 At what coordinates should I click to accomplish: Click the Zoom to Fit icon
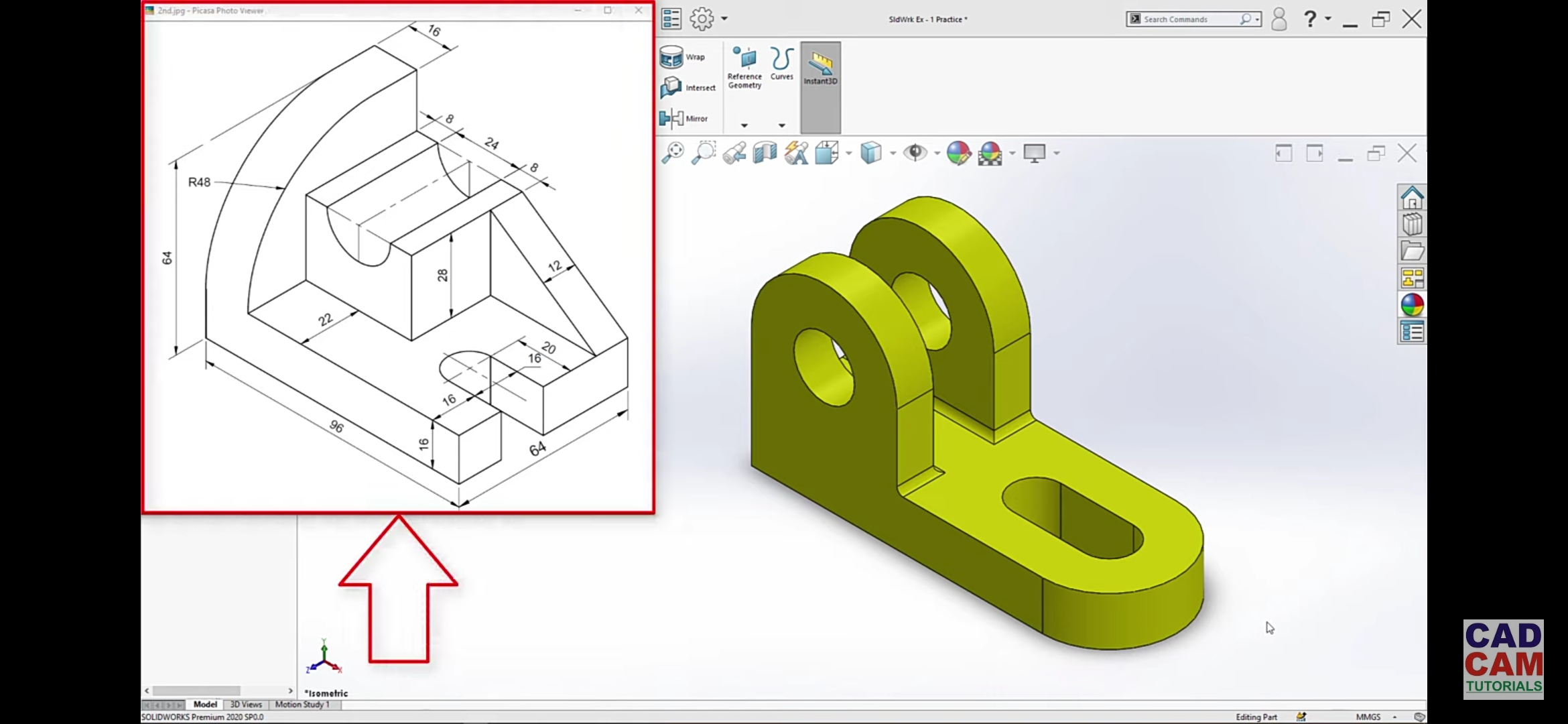pyautogui.click(x=672, y=153)
